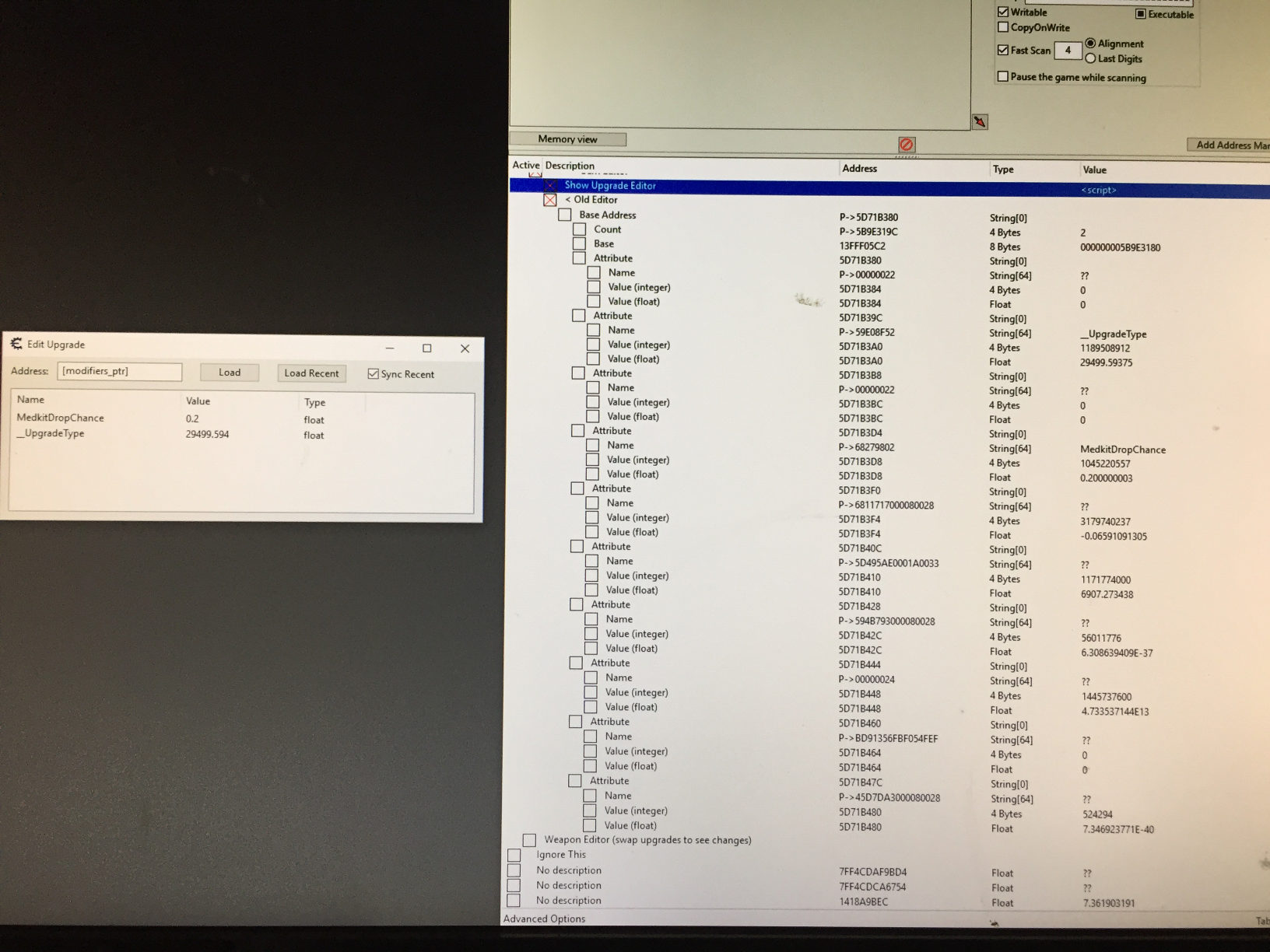Toggle the Old Editor active checkbox
This screenshot has height=952, width=1270.
[550, 200]
